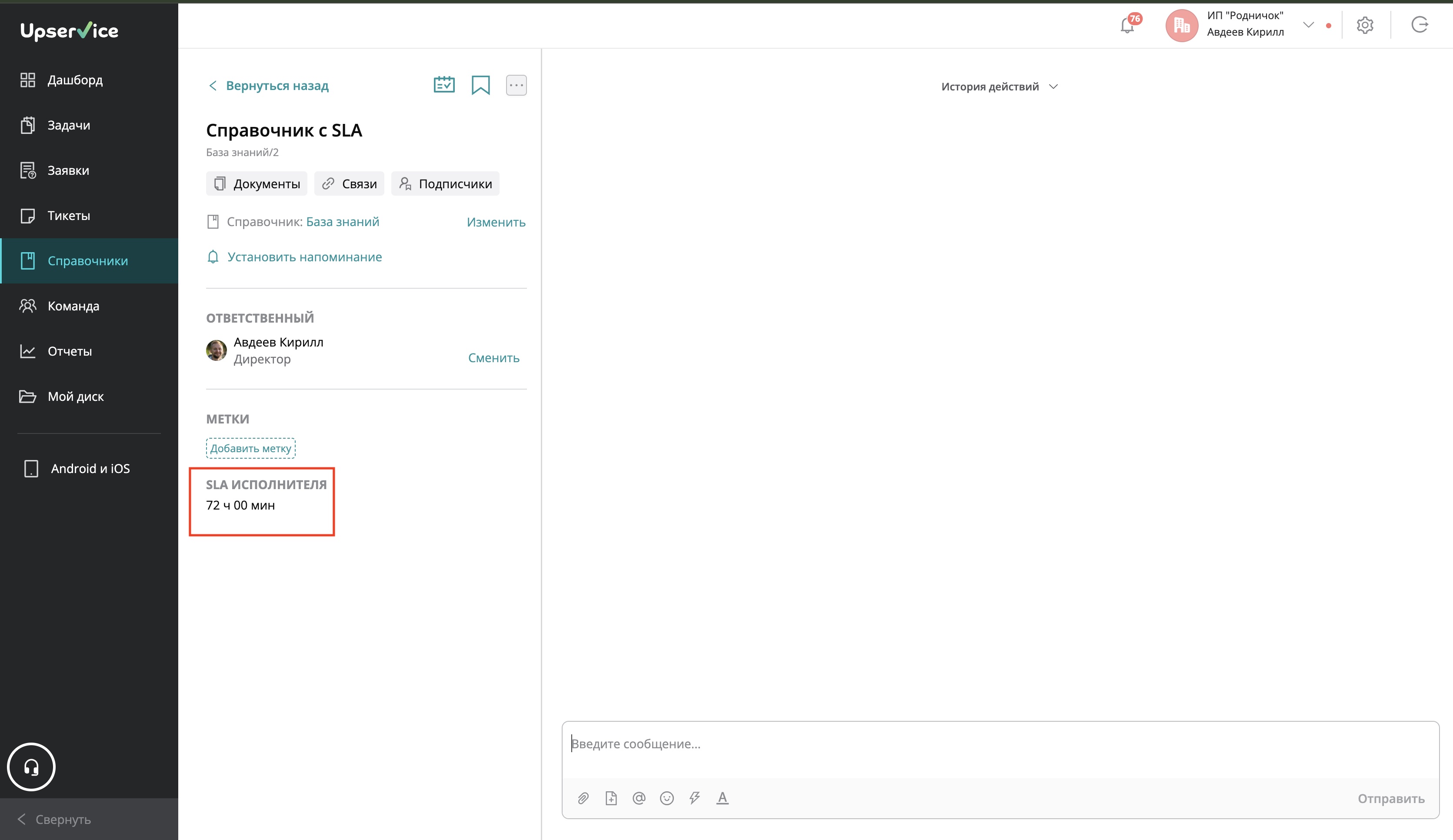The image size is (1453, 840).
Task: Click the lightning quick reply icon
Action: coord(694,798)
